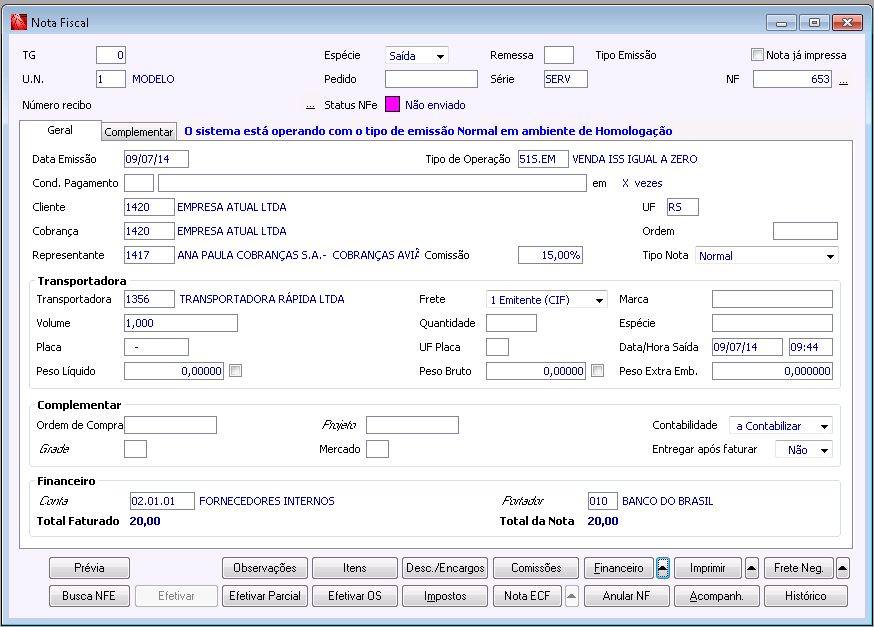
Task: Click the magenta Status NFe color indicator
Action: [392, 105]
